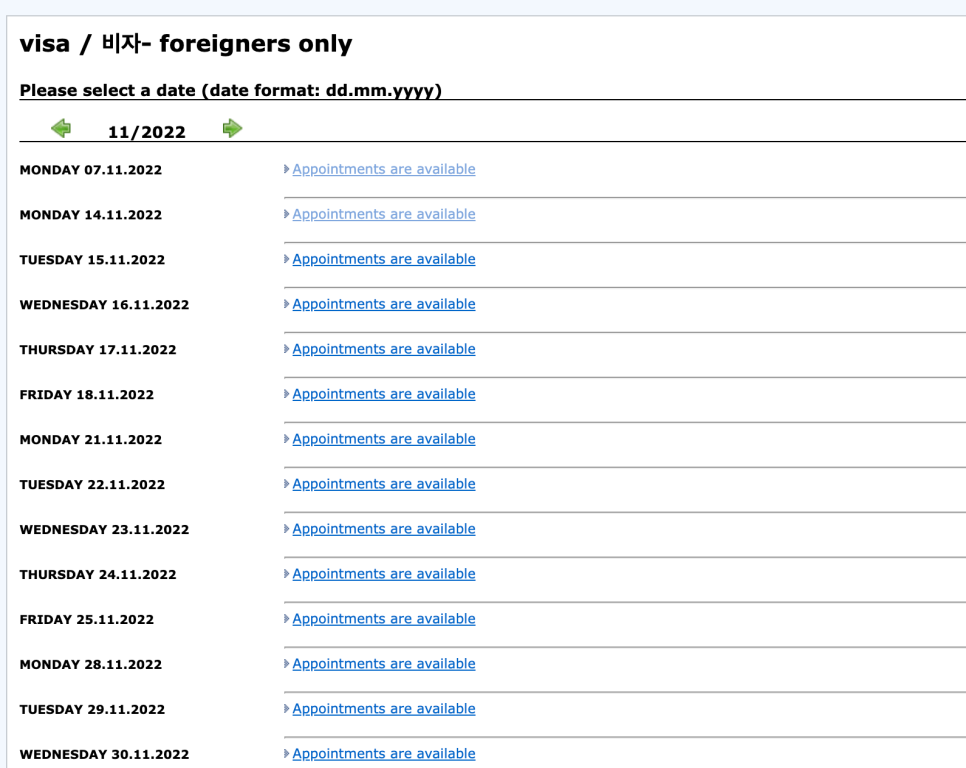Viewport: 966px width, 768px height.
Task: Go to next month with green right arrow
Action: 232,128
